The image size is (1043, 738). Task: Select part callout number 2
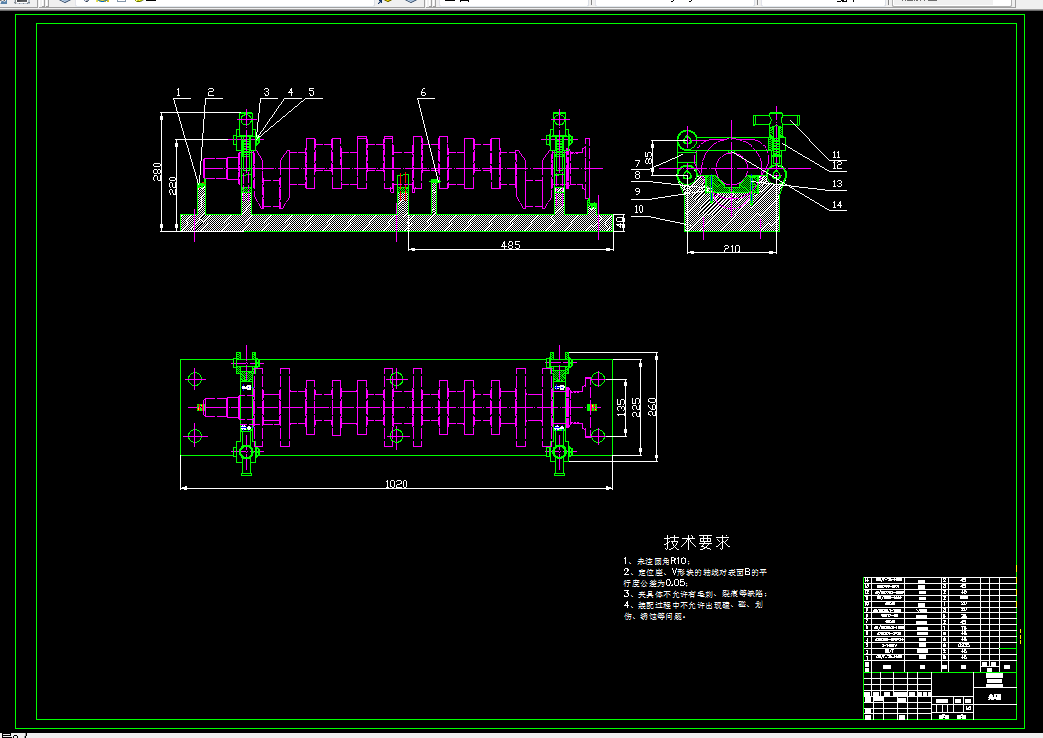pyautogui.click(x=210, y=92)
